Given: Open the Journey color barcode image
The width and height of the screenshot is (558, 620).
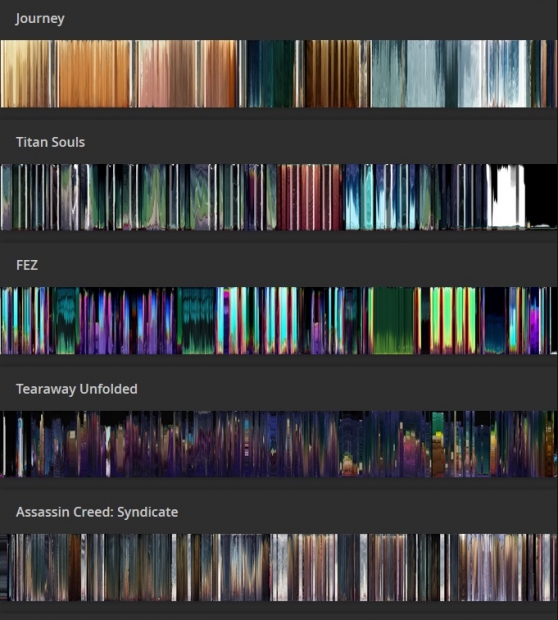Looking at the screenshot, I should (x=279, y=74).
